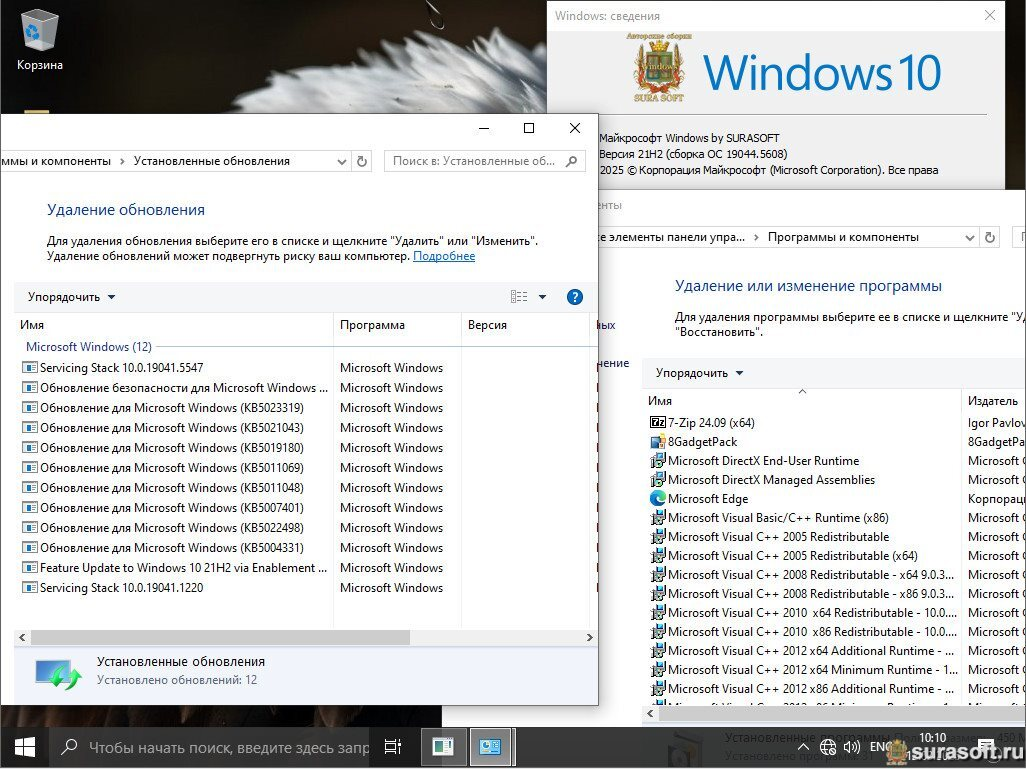Select the Microsoft Edge program icon
The image size is (1026, 769).
pos(657,499)
